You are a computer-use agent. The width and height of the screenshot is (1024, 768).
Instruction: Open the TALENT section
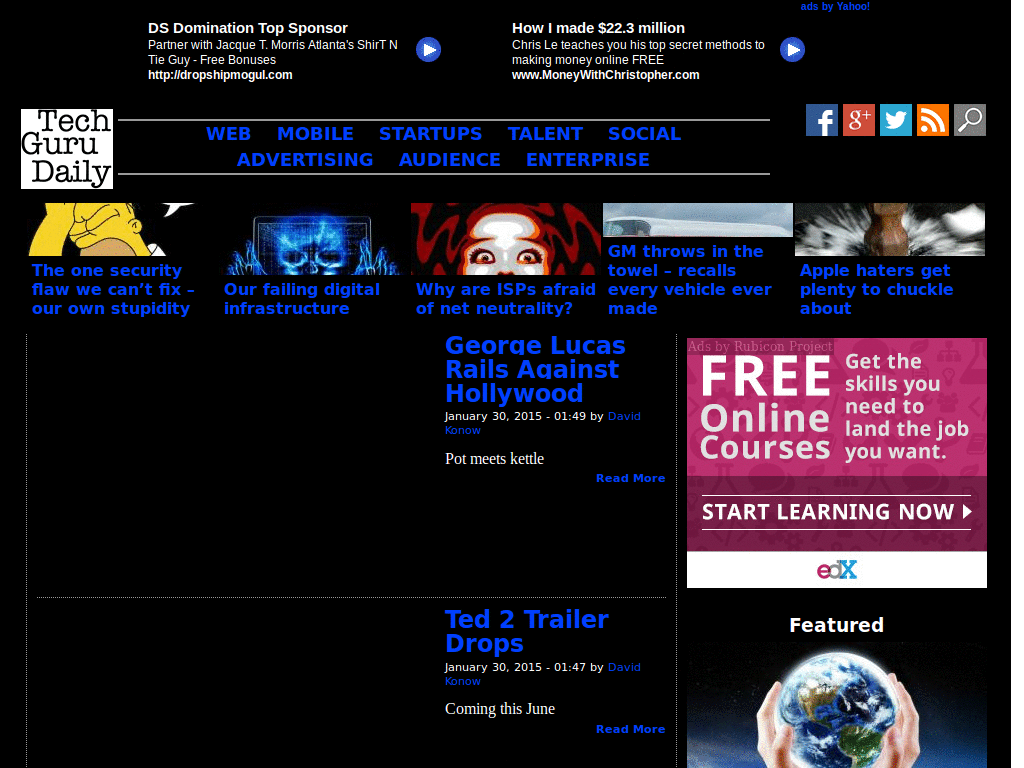545,134
